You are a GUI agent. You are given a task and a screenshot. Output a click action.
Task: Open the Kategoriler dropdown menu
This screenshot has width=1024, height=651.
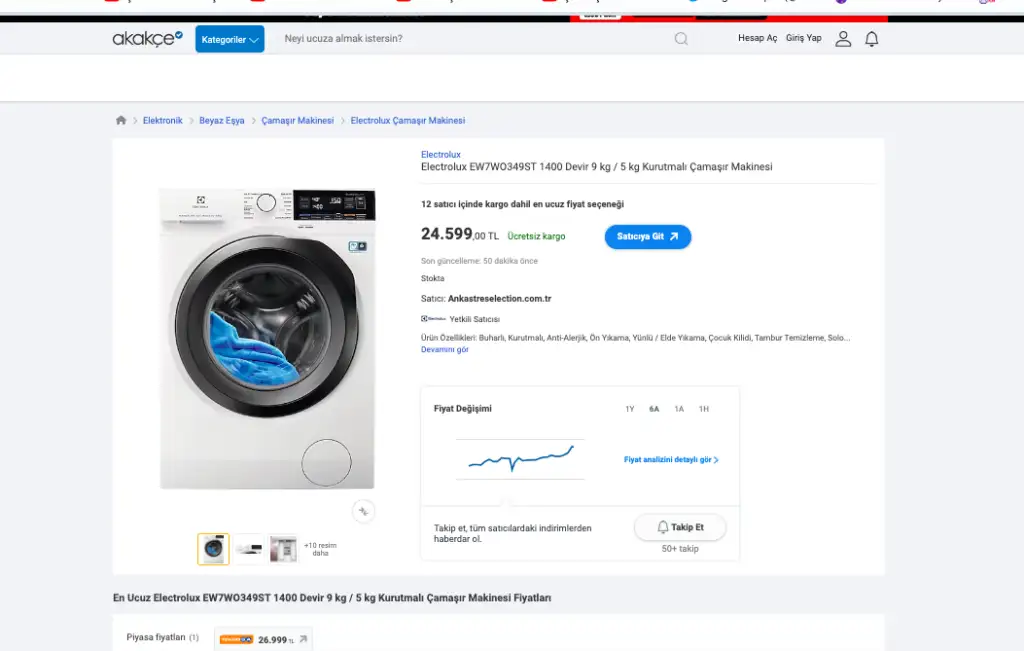pyautogui.click(x=230, y=39)
